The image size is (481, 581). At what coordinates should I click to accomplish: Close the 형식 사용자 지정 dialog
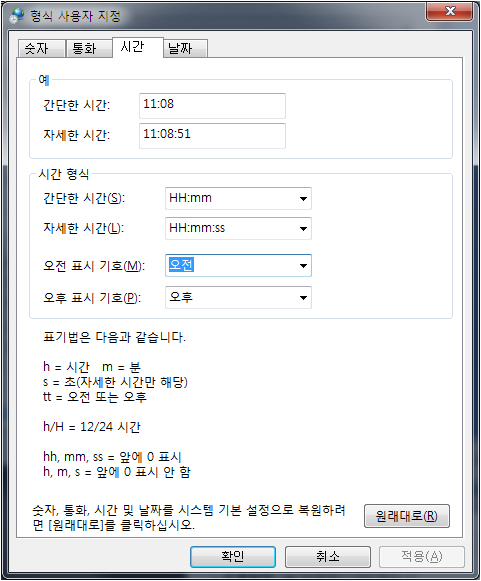tap(450, 11)
